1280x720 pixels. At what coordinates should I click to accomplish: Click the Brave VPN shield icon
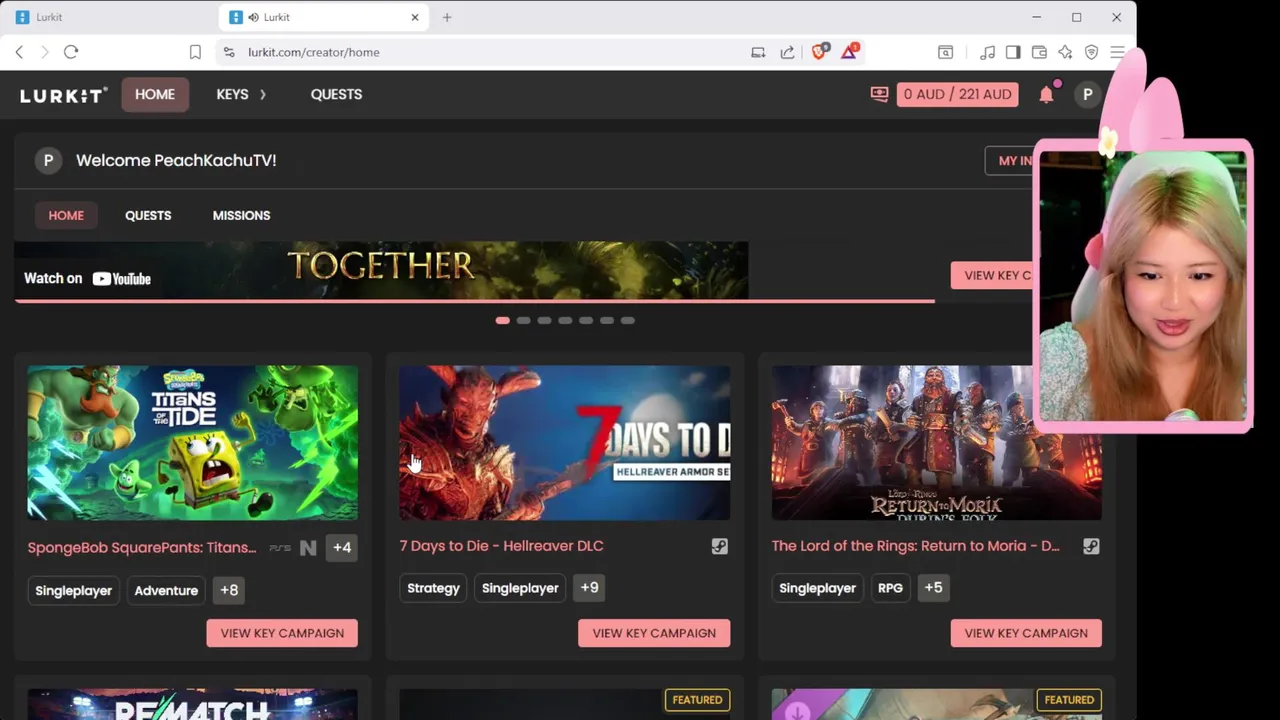coord(1091,52)
